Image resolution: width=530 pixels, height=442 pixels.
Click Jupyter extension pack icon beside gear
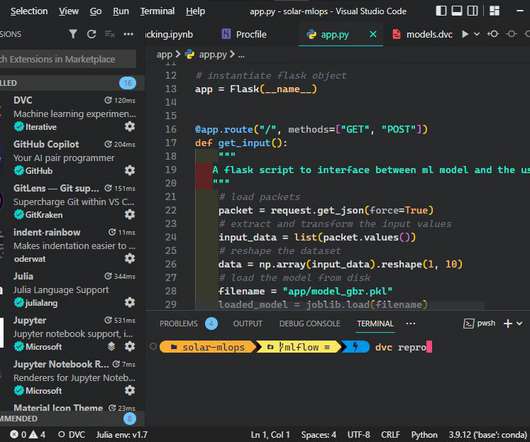[x=112, y=346]
